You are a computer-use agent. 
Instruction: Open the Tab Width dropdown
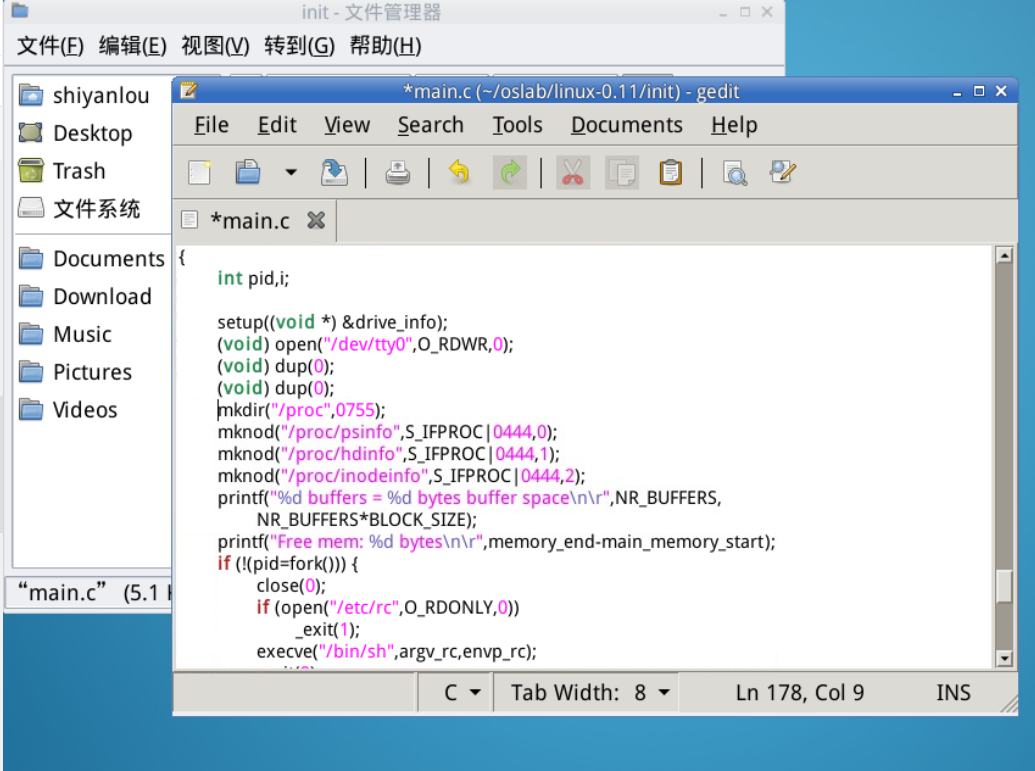(x=590, y=692)
